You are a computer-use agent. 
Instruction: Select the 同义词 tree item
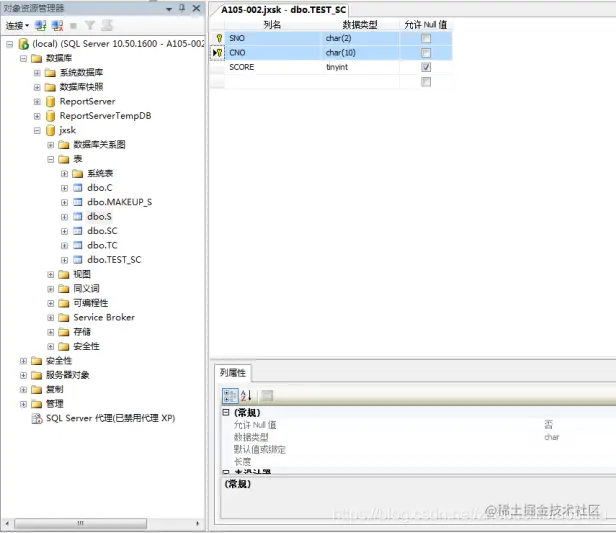click(86, 289)
